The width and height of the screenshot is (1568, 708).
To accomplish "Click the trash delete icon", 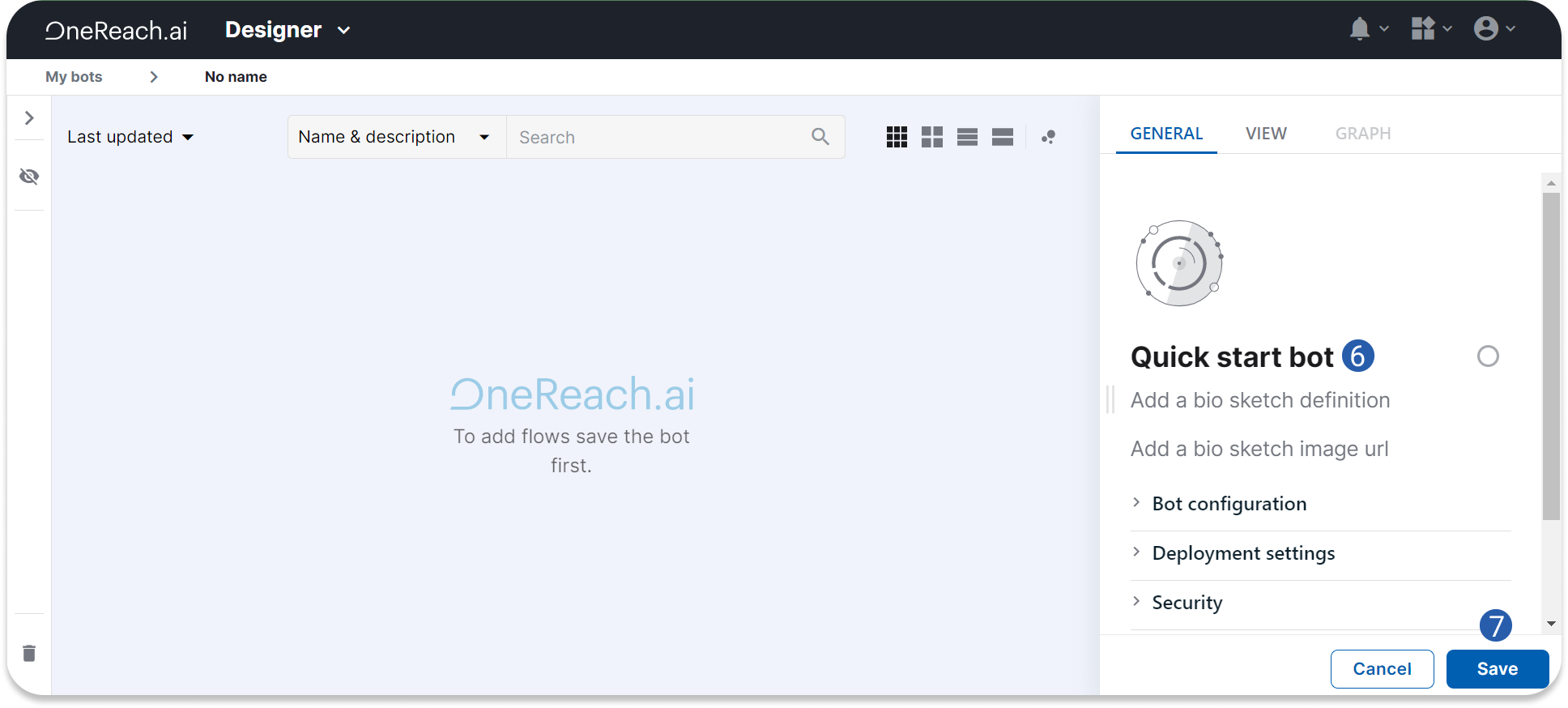I will 29,653.
